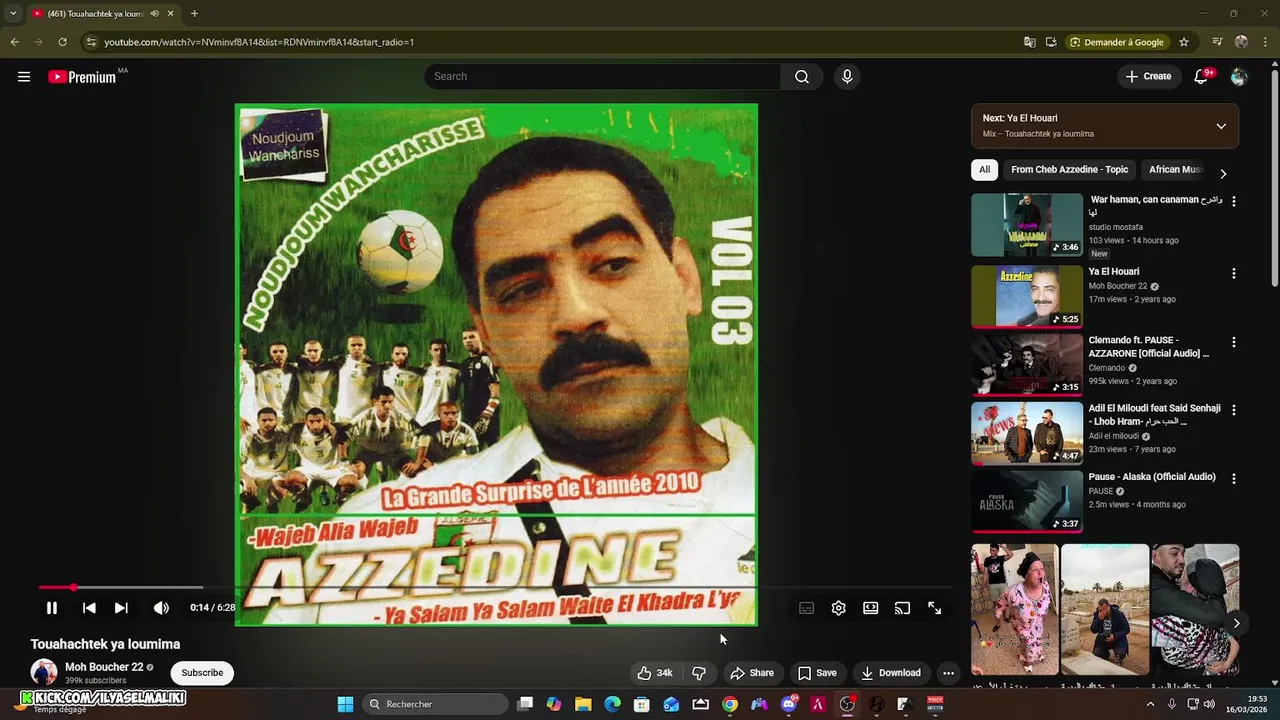Open options for Adil El Miloudi video
1280x720 pixels.
[x=1233, y=410]
